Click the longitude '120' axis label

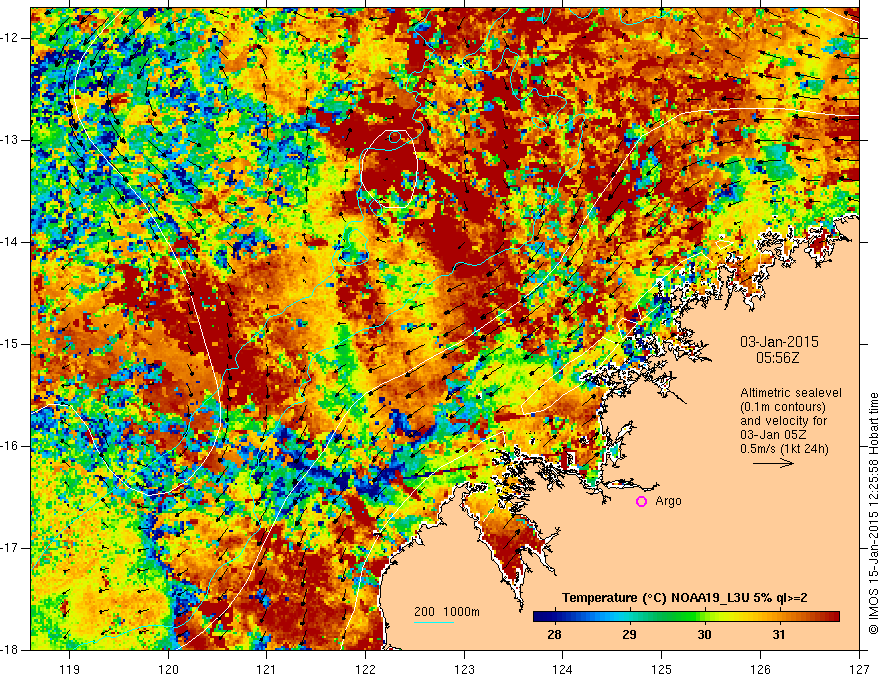(x=168, y=669)
